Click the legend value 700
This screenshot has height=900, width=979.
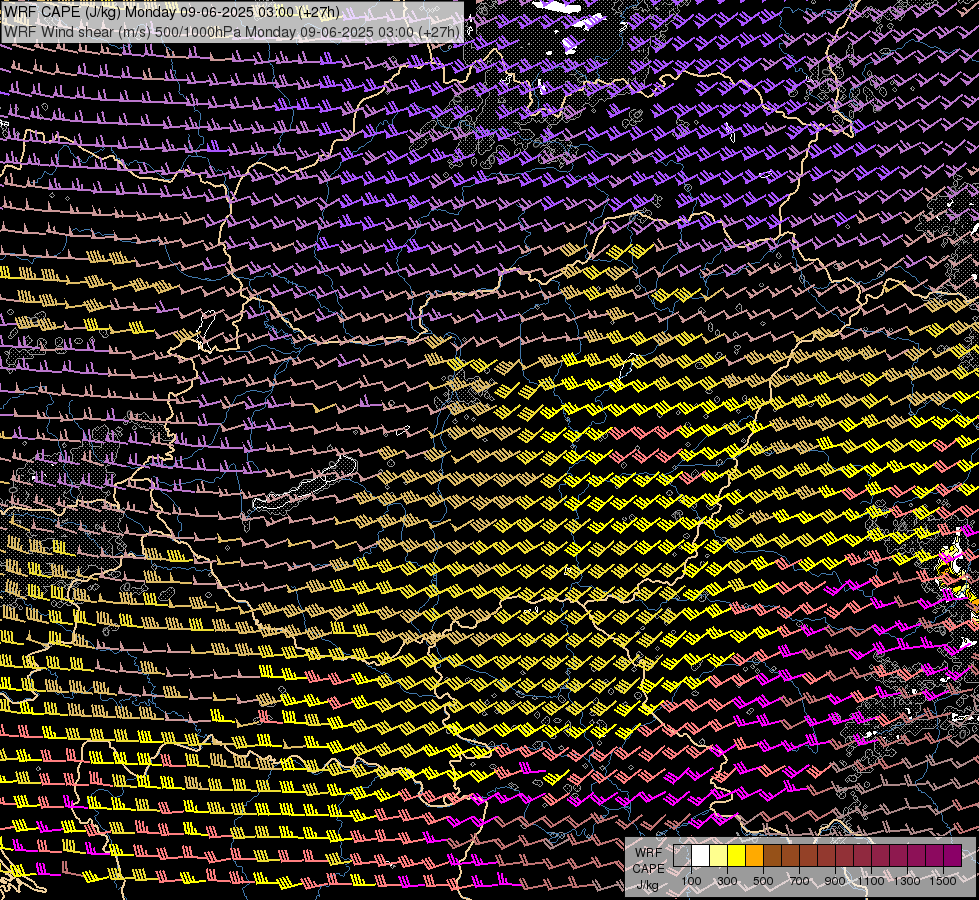click(800, 881)
